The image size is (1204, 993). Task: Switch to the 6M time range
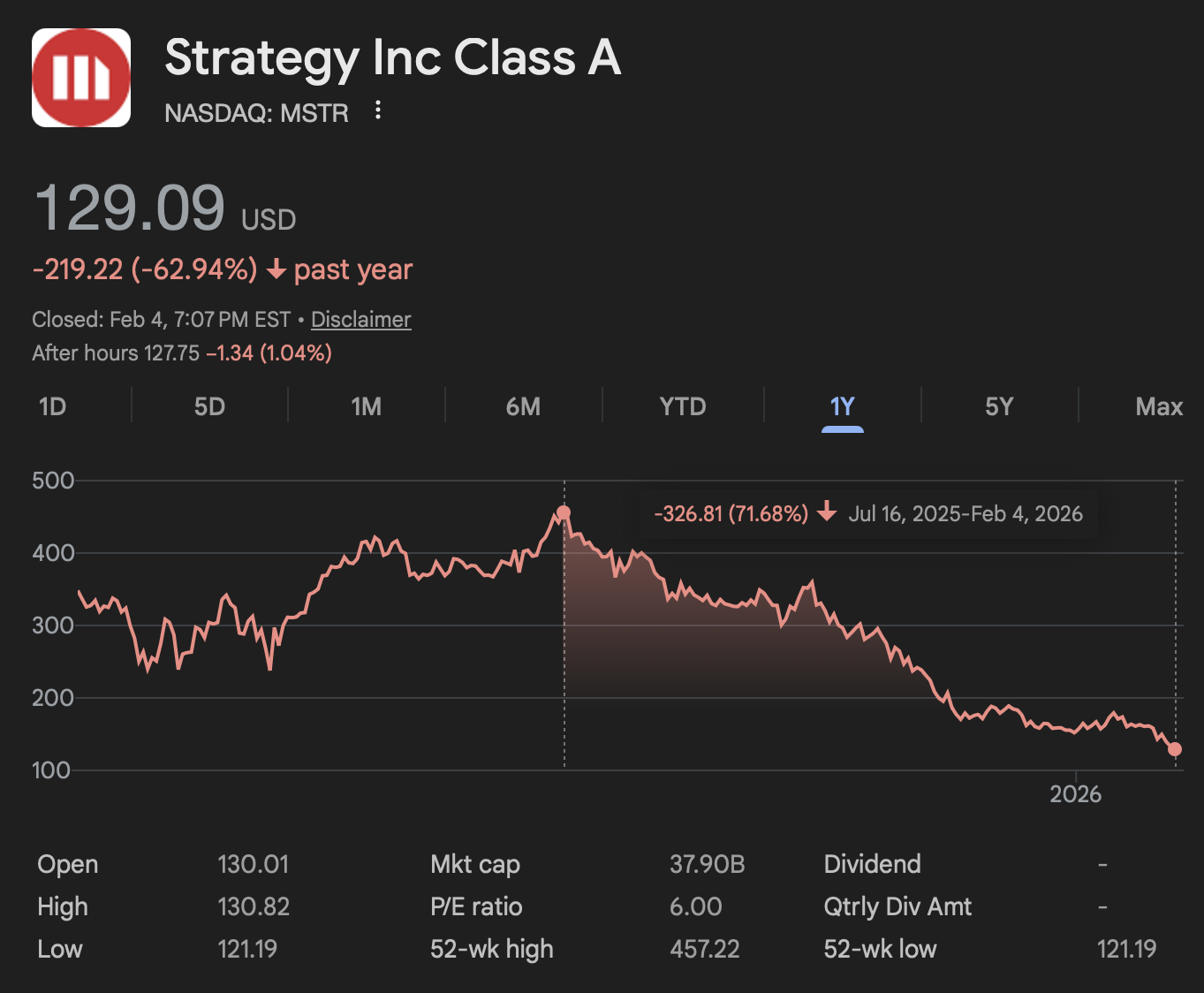coord(523,406)
